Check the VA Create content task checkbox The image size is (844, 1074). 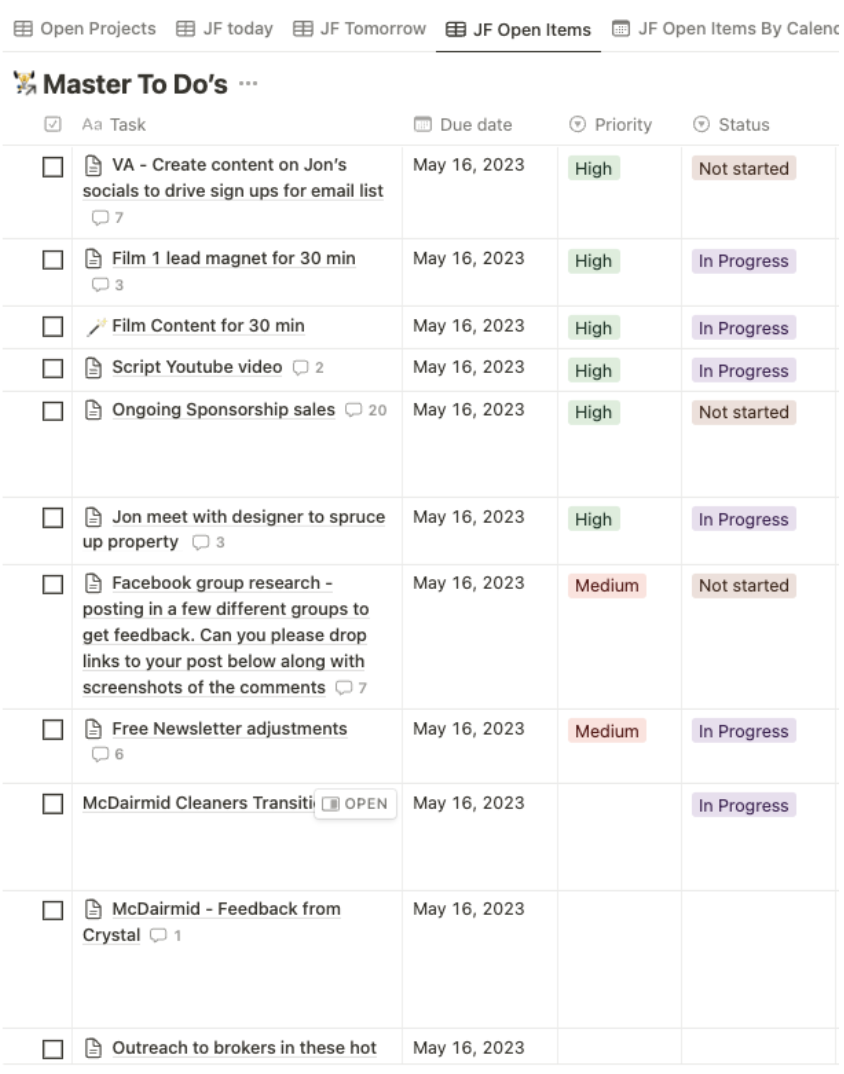53,167
